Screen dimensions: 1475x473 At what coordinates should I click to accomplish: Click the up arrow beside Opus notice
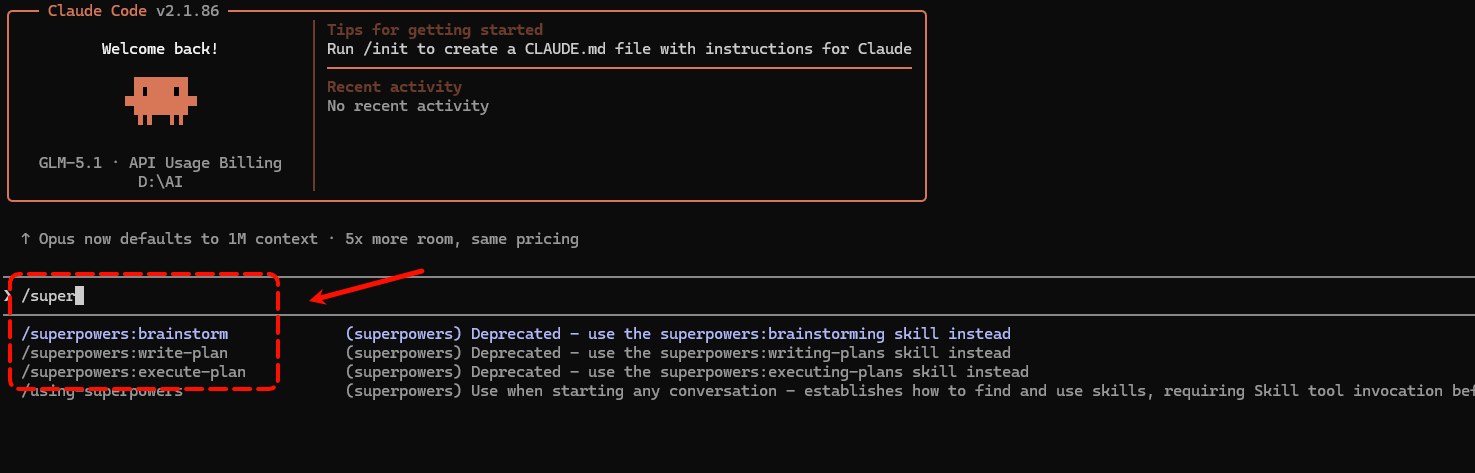tap(25, 240)
